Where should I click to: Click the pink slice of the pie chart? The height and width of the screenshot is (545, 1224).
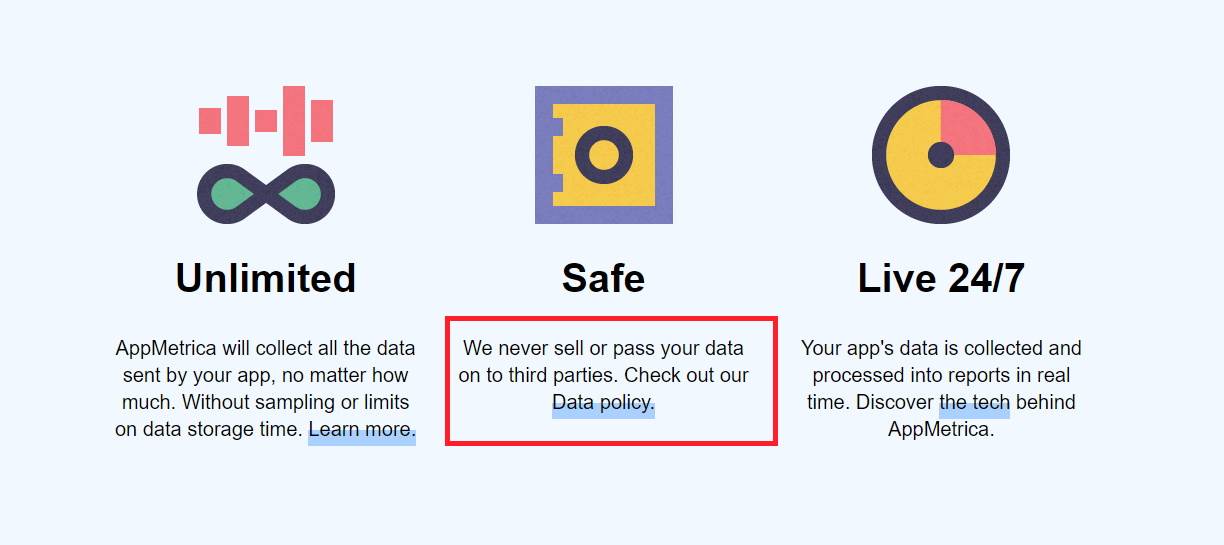(x=965, y=130)
